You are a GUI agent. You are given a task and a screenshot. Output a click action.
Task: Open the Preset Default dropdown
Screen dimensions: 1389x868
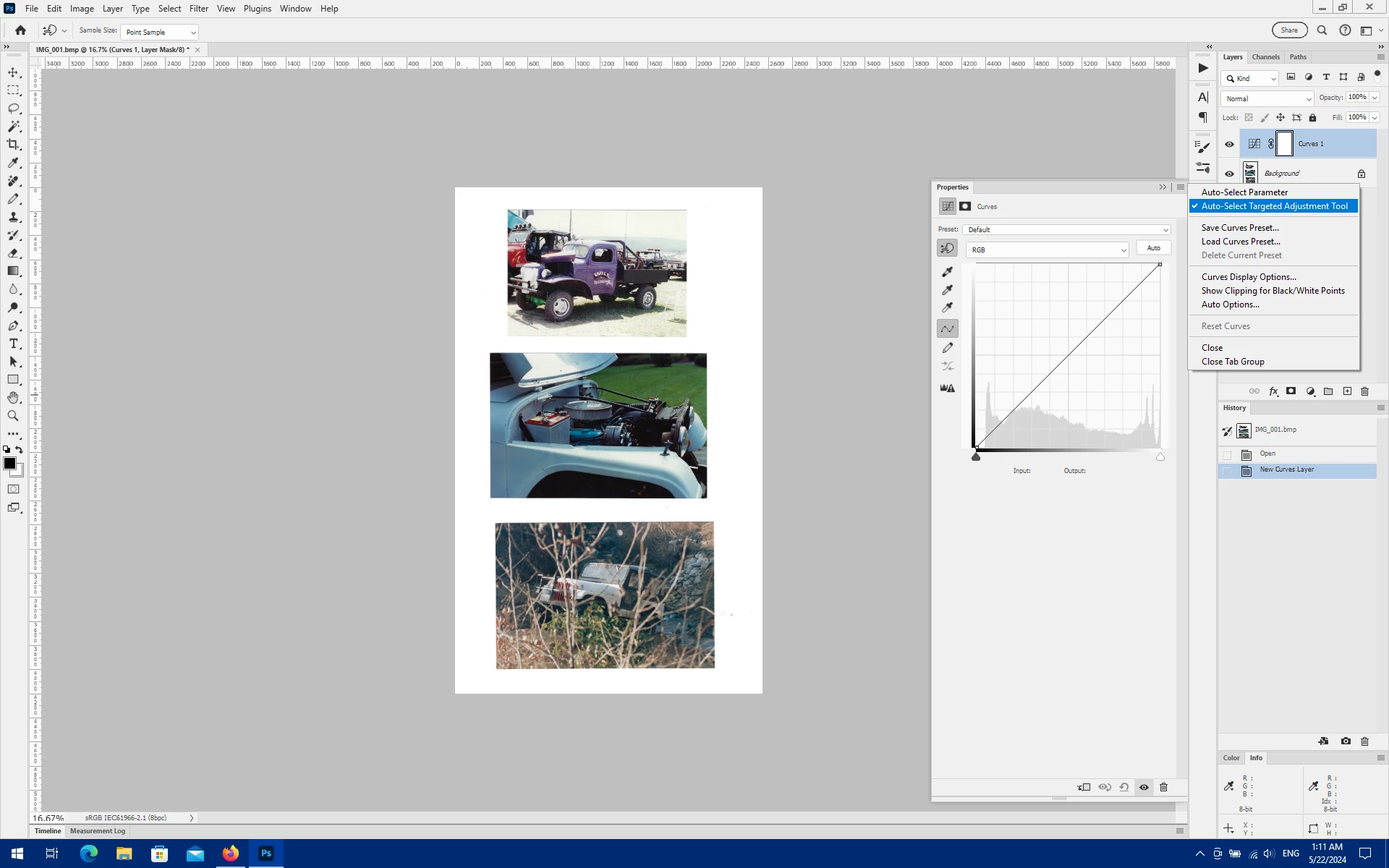[x=1066, y=229]
